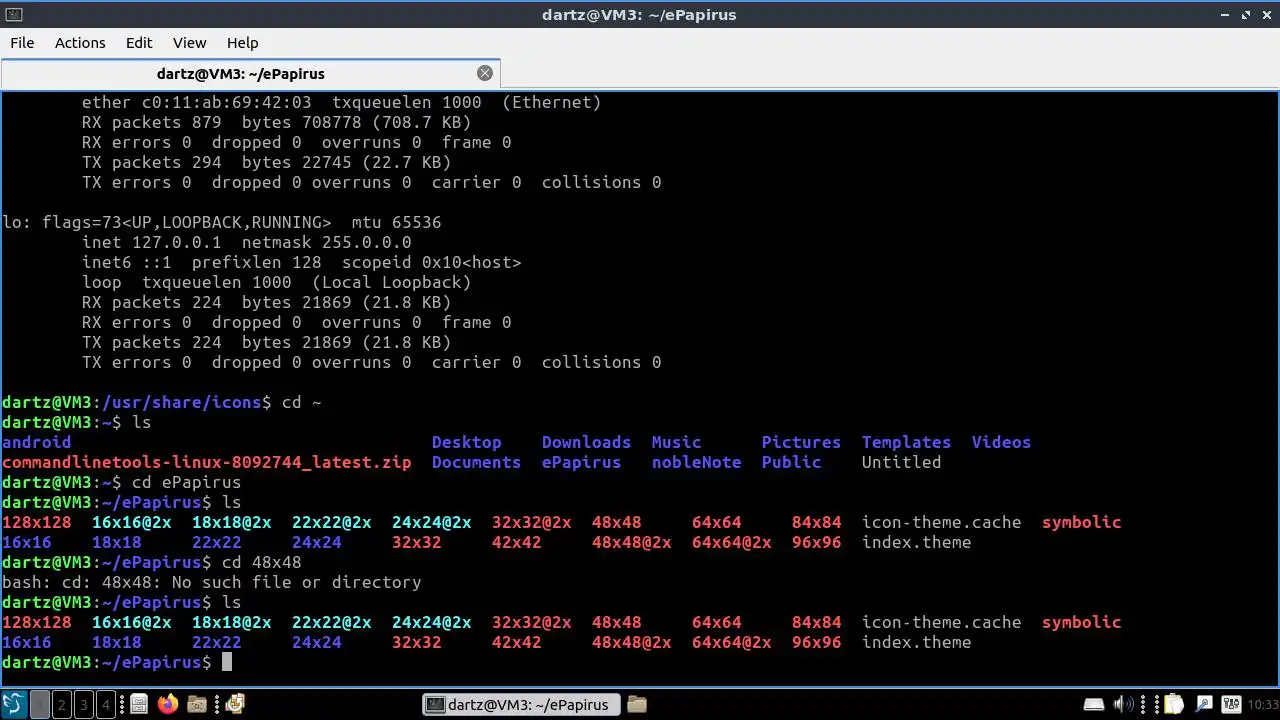Open the application menu bird icon
The image size is (1280, 720).
coord(14,705)
